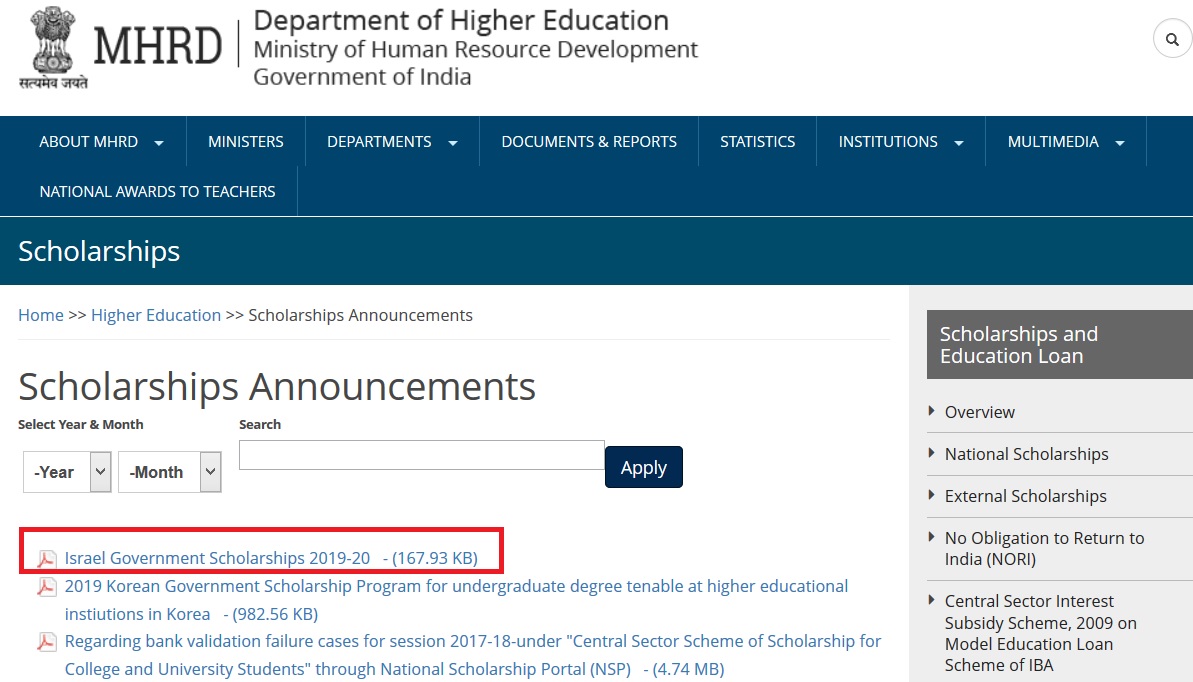Open 2019 Korean Government Scholarship Program link
Viewport: 1193px width, 682px height.
(457, 600)
